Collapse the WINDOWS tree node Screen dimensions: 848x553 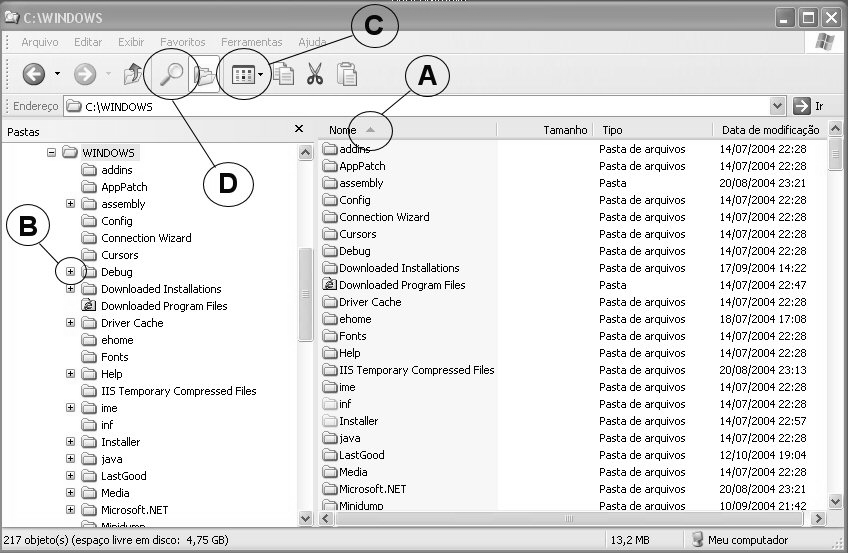(51, 152)
